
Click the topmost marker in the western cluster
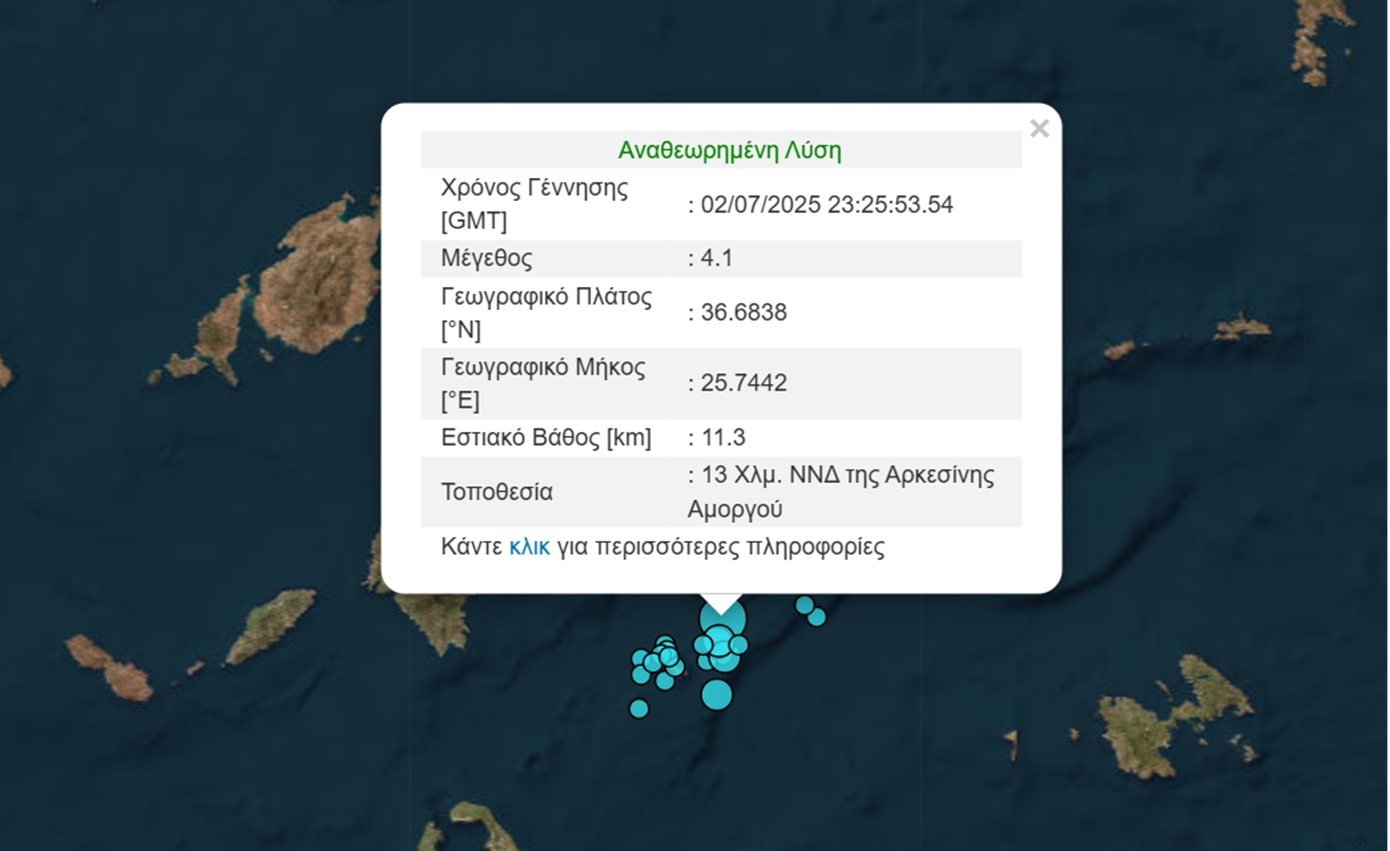(x=664, y=643)
